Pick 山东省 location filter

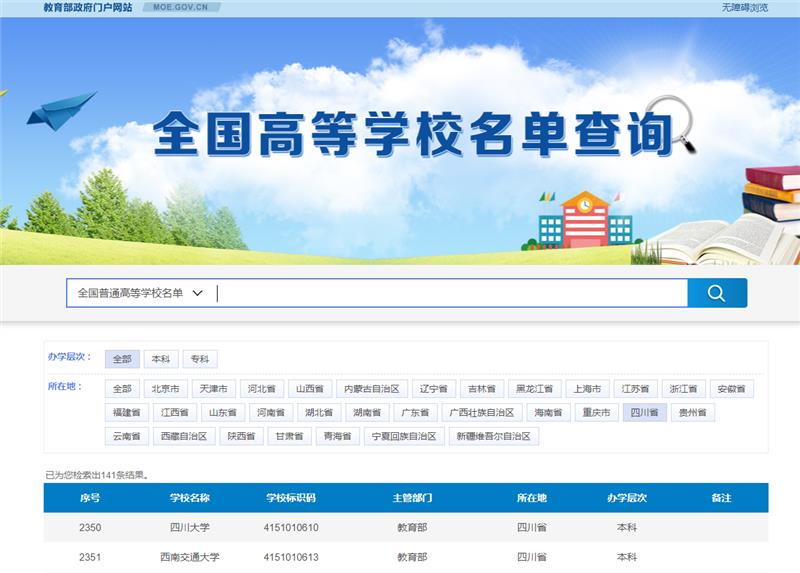tap(223, 412)
